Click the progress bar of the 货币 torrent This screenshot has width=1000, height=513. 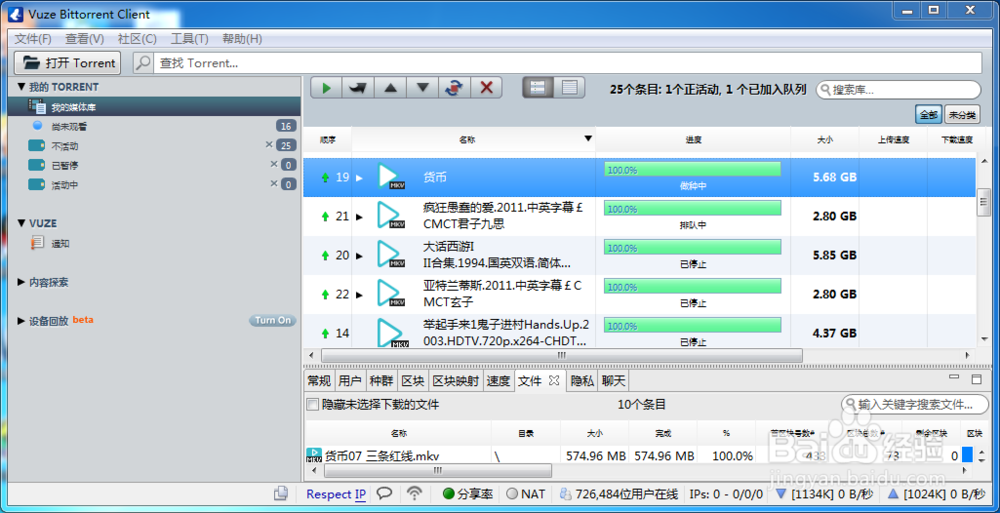(693, 170)
